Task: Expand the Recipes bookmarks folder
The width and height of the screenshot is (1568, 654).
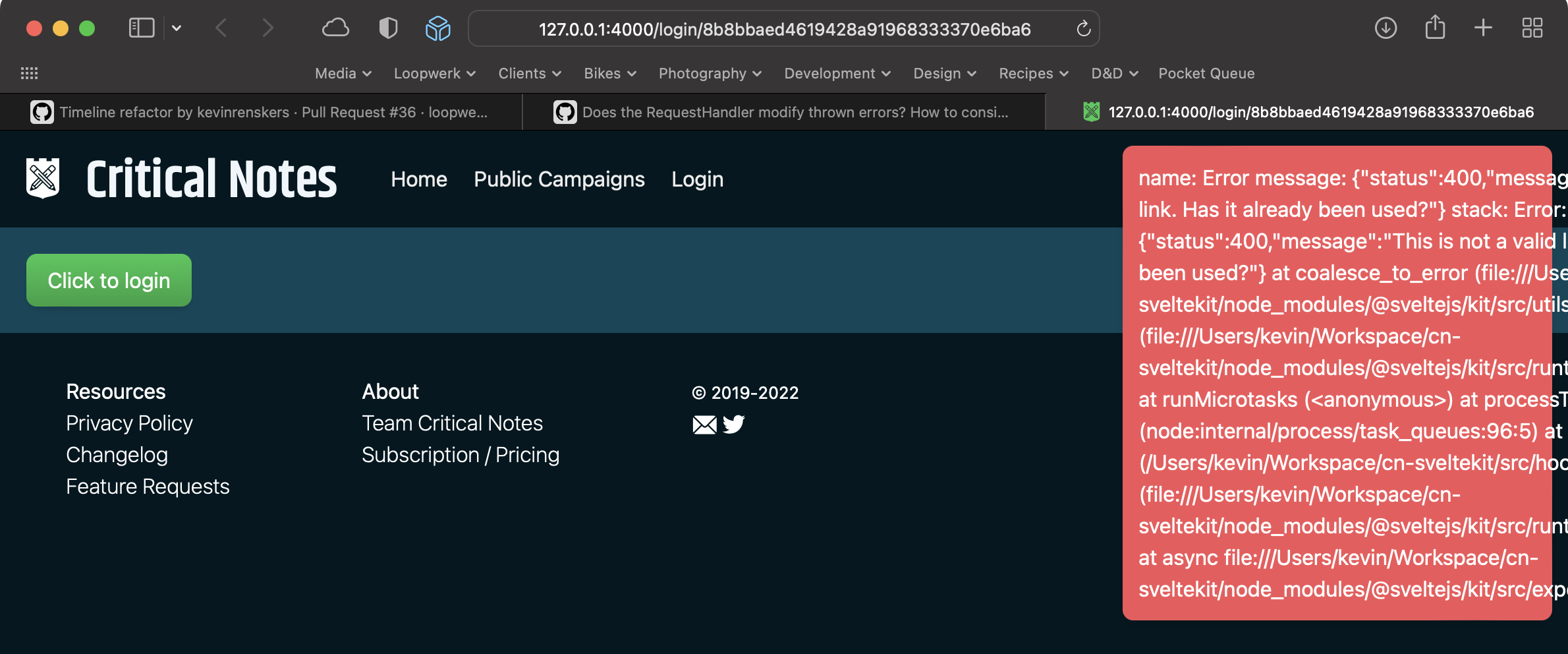Action: pos(1034,73)
